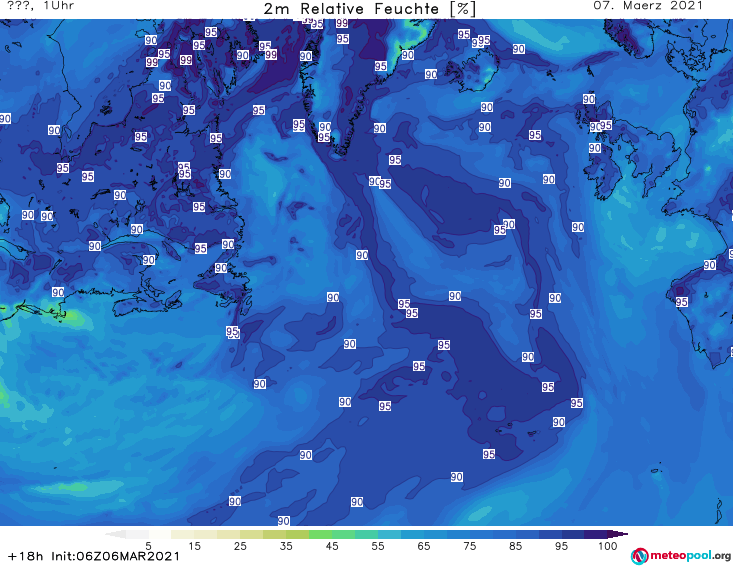Click the 'Init:06Z06MAR2021' model run label
This screenshot has height=566, width=733.
tap(115, 556)
